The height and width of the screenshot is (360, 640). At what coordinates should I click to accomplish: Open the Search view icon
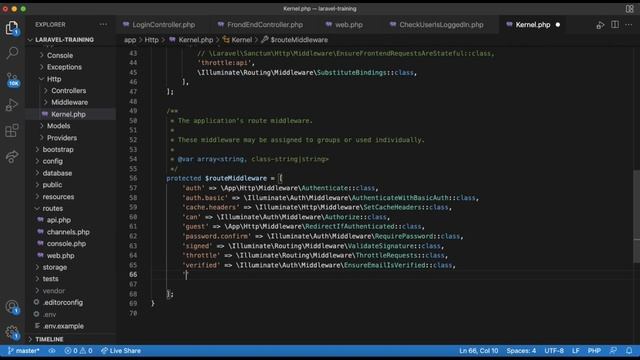[12, 52]
